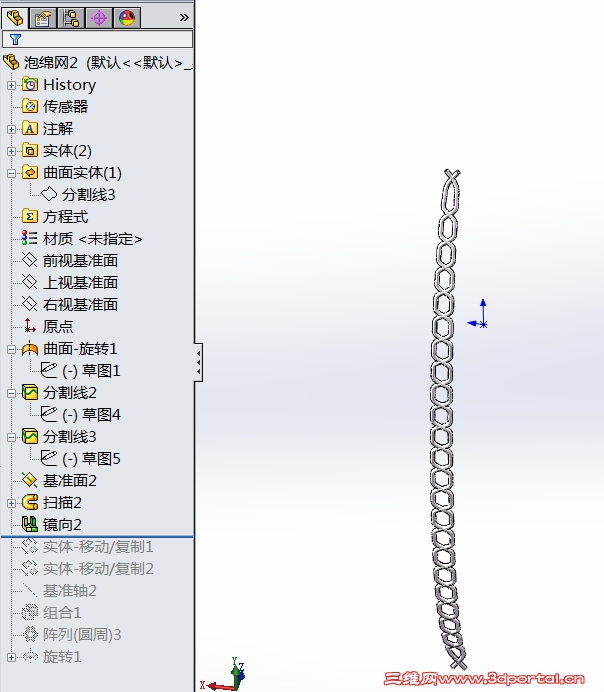Select the 曲面实体(1) folder icon
This screenshot has width=604, height=692.
(x=30, y=172)
